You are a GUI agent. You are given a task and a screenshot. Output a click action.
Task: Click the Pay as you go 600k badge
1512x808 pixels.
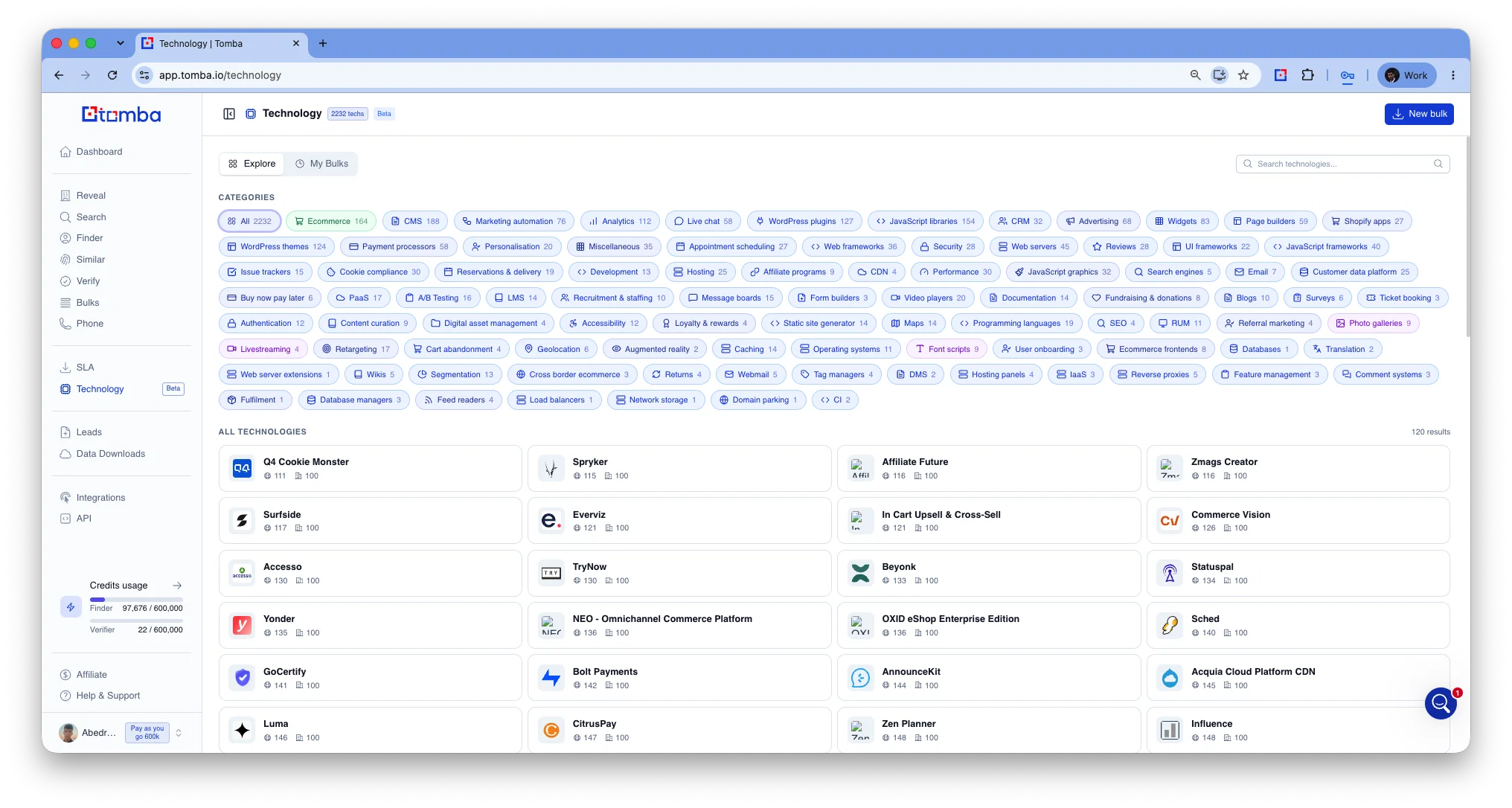coord(147,733)
